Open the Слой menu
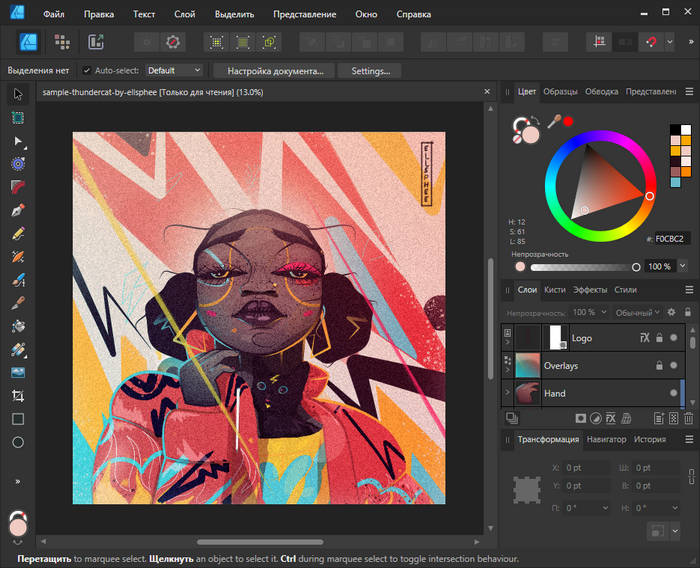The height and width of the screenshot is (568, 700). [185, 15]
